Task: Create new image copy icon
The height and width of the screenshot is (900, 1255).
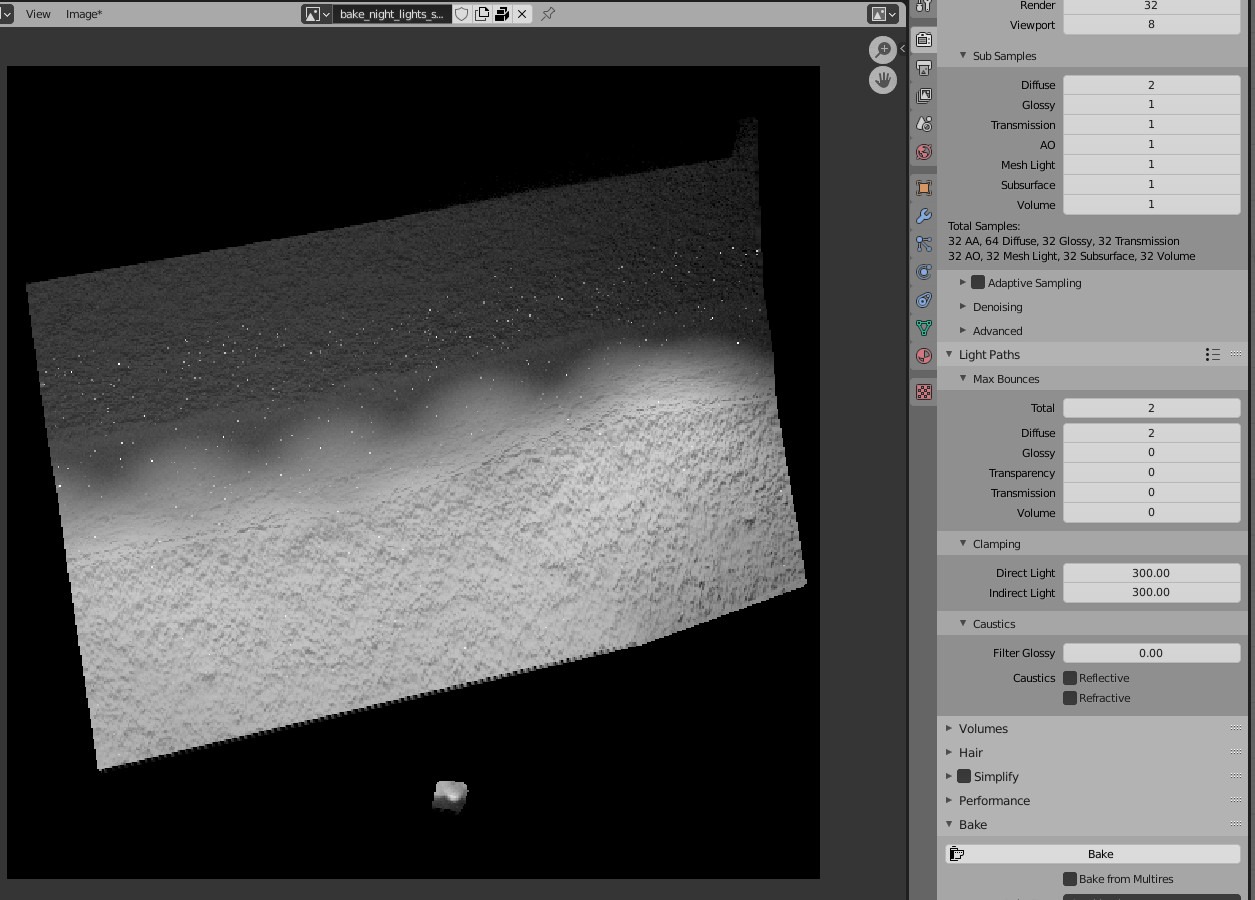Action: coord(482,14)
